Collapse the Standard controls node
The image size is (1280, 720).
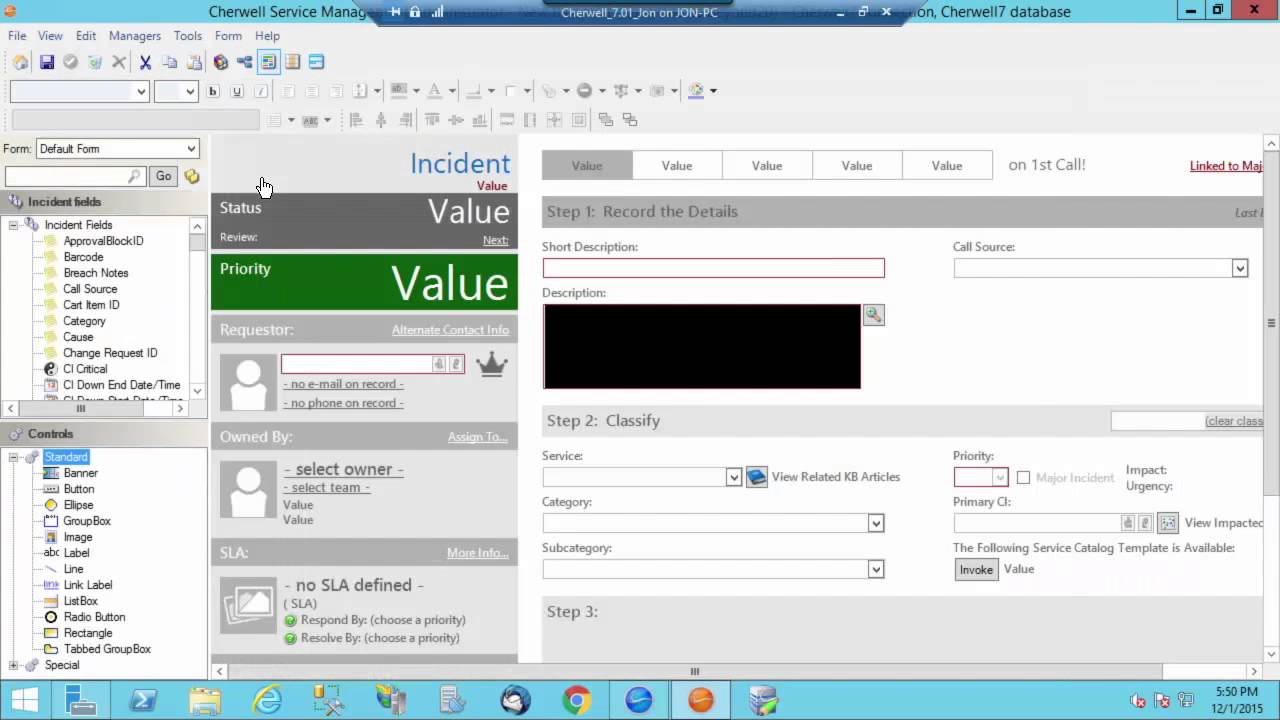(x=14, y=457)
